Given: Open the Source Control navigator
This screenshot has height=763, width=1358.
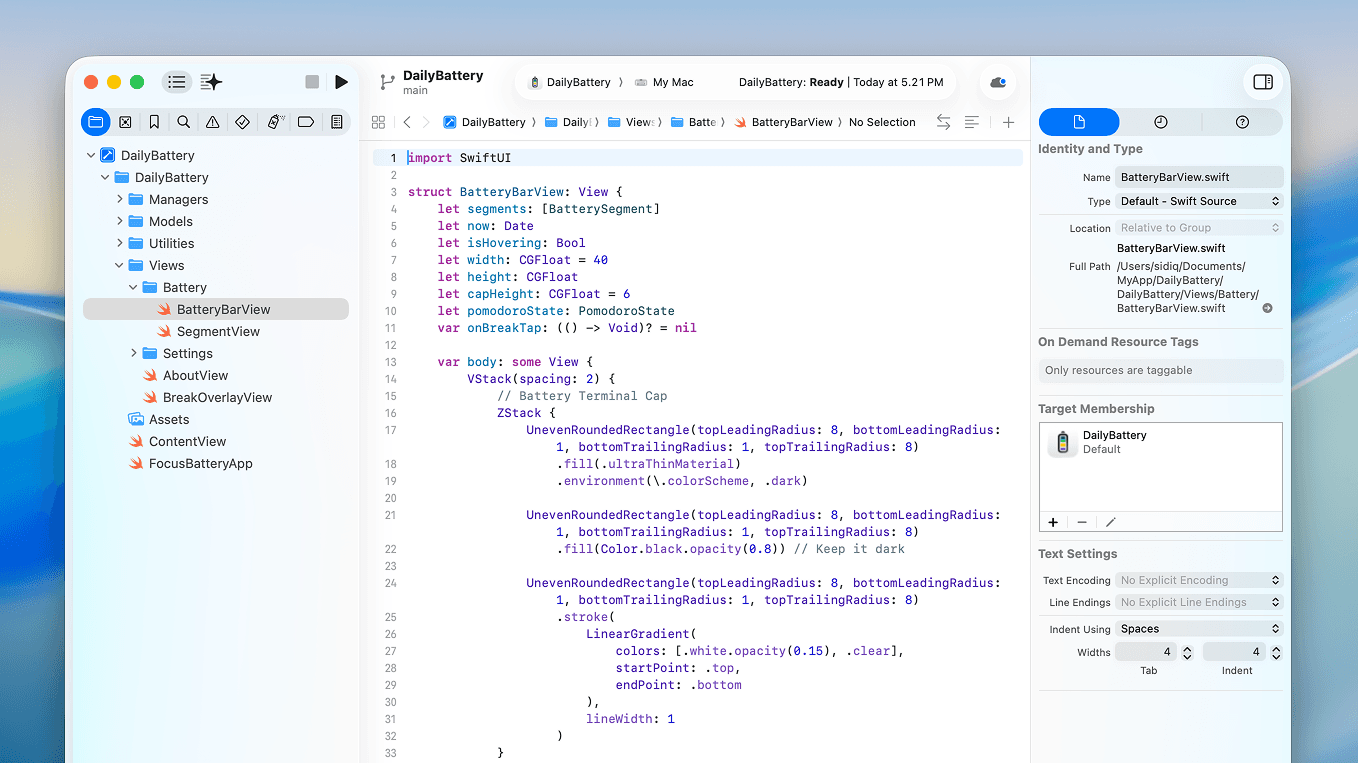Looking at the screenshot, I should (x=125, y=122).
